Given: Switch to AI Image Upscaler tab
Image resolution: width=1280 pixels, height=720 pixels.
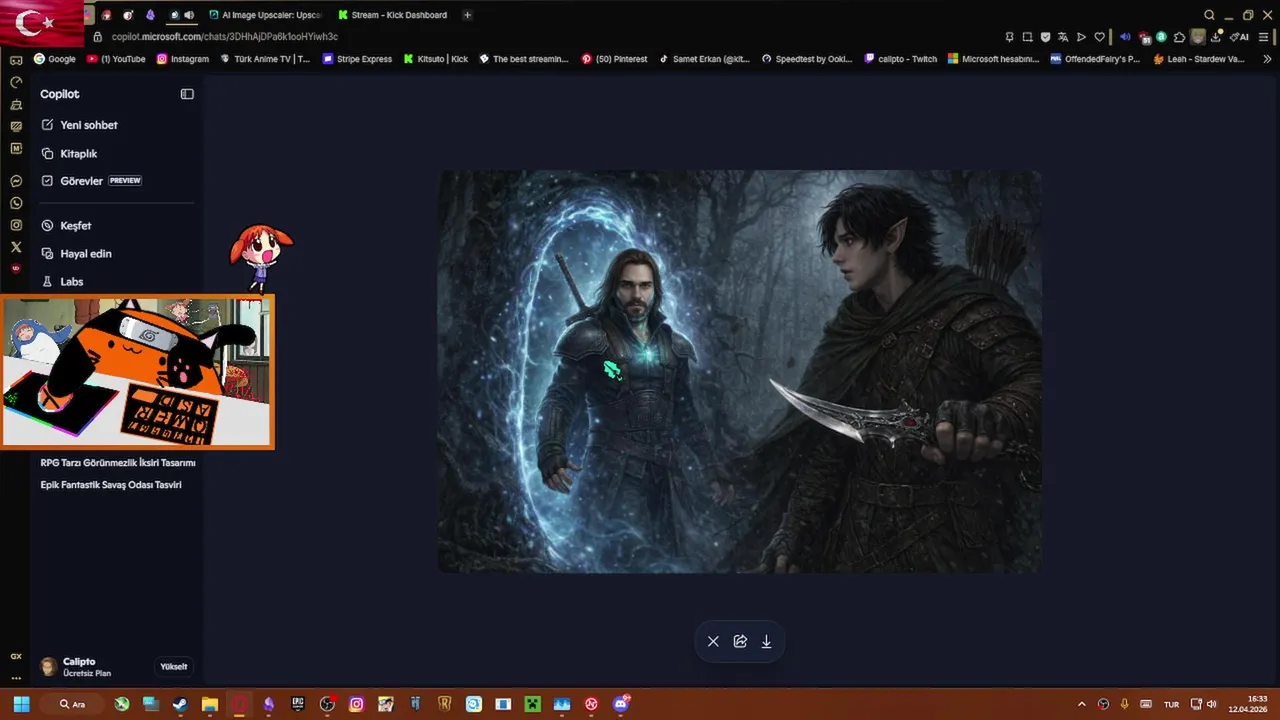Looking at the screenshot, I should point(265,15).
